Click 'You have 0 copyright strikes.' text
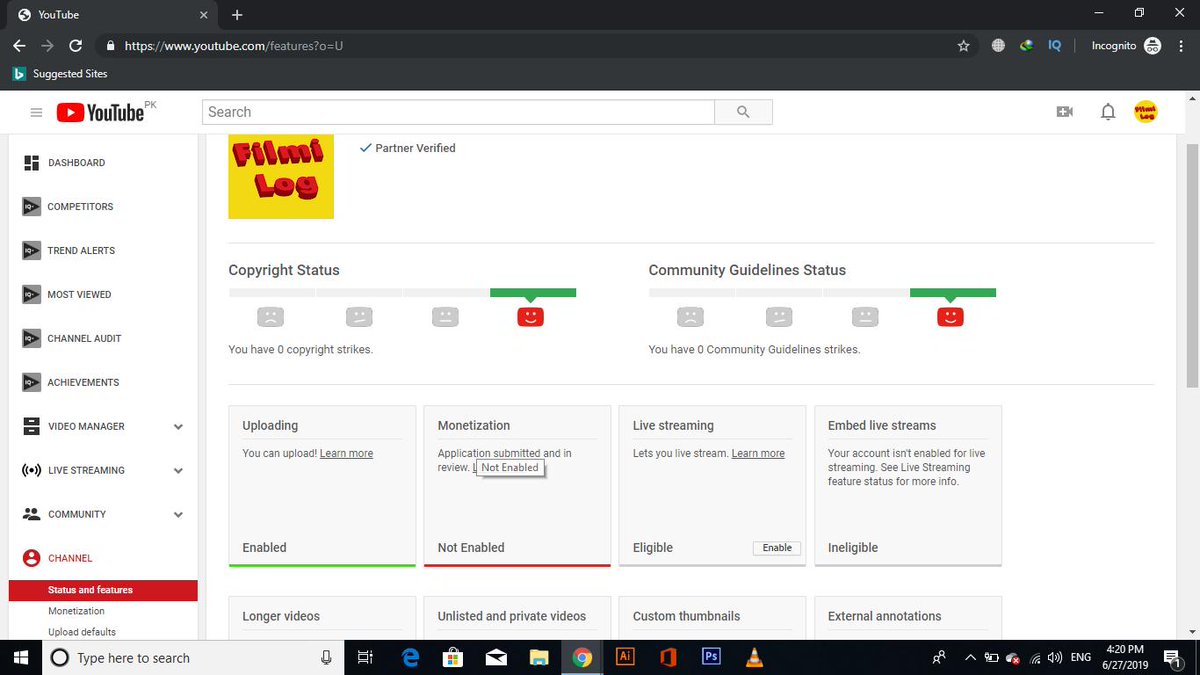1200x675 pixels. tap(301, 350)
